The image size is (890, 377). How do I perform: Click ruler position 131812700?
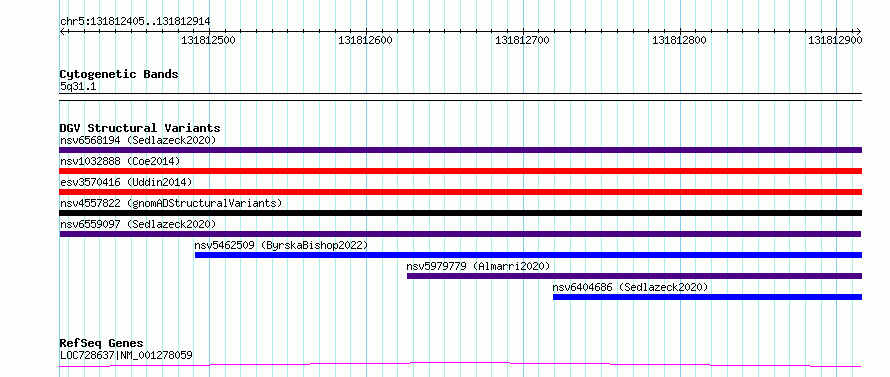pos(522,40)
